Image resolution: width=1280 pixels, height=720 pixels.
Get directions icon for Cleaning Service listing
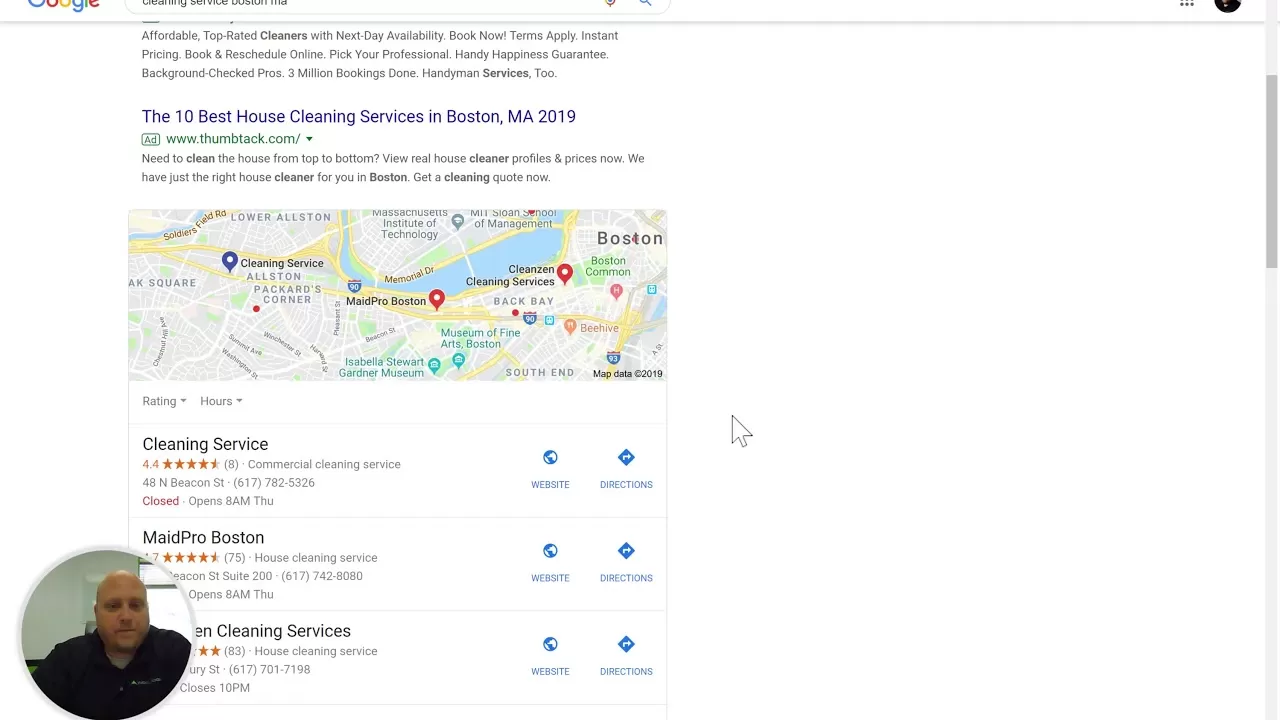click(626, 457)
